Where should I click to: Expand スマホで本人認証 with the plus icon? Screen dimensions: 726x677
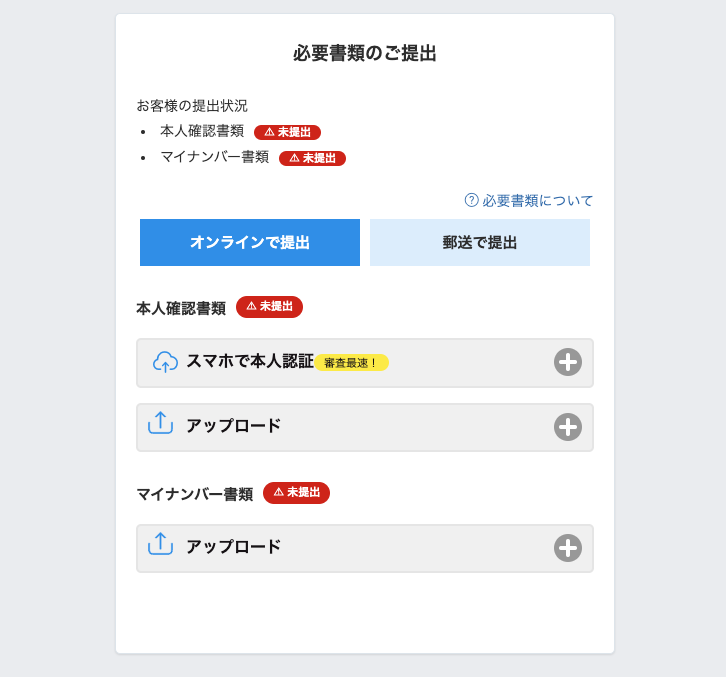[x=567, y=362]
